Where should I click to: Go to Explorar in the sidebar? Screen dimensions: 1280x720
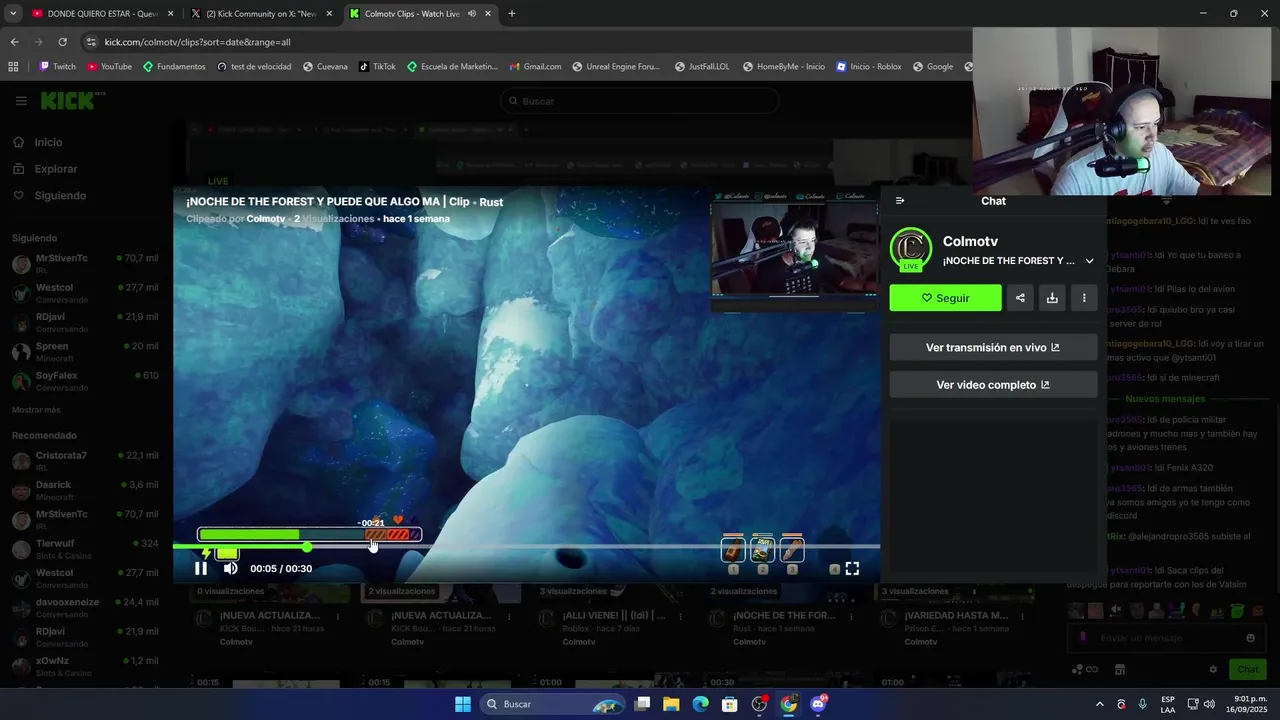point(55,169)
